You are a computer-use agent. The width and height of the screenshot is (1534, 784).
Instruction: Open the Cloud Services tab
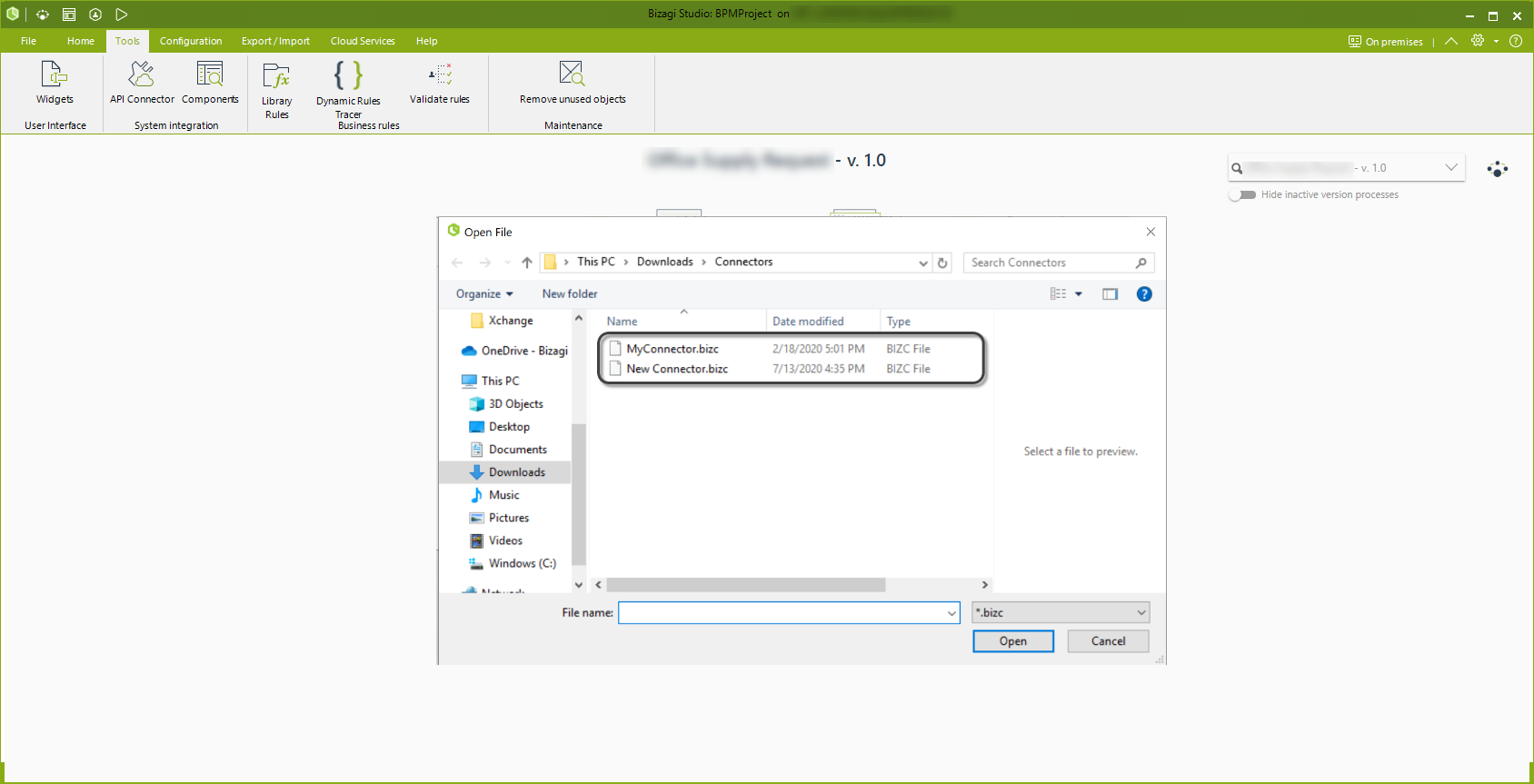click(363, 41)
